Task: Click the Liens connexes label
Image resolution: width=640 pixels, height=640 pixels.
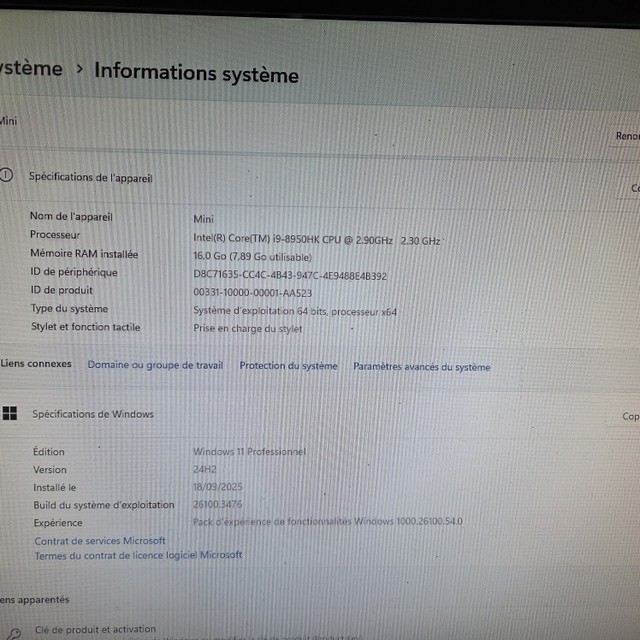Action: [36, 363]
